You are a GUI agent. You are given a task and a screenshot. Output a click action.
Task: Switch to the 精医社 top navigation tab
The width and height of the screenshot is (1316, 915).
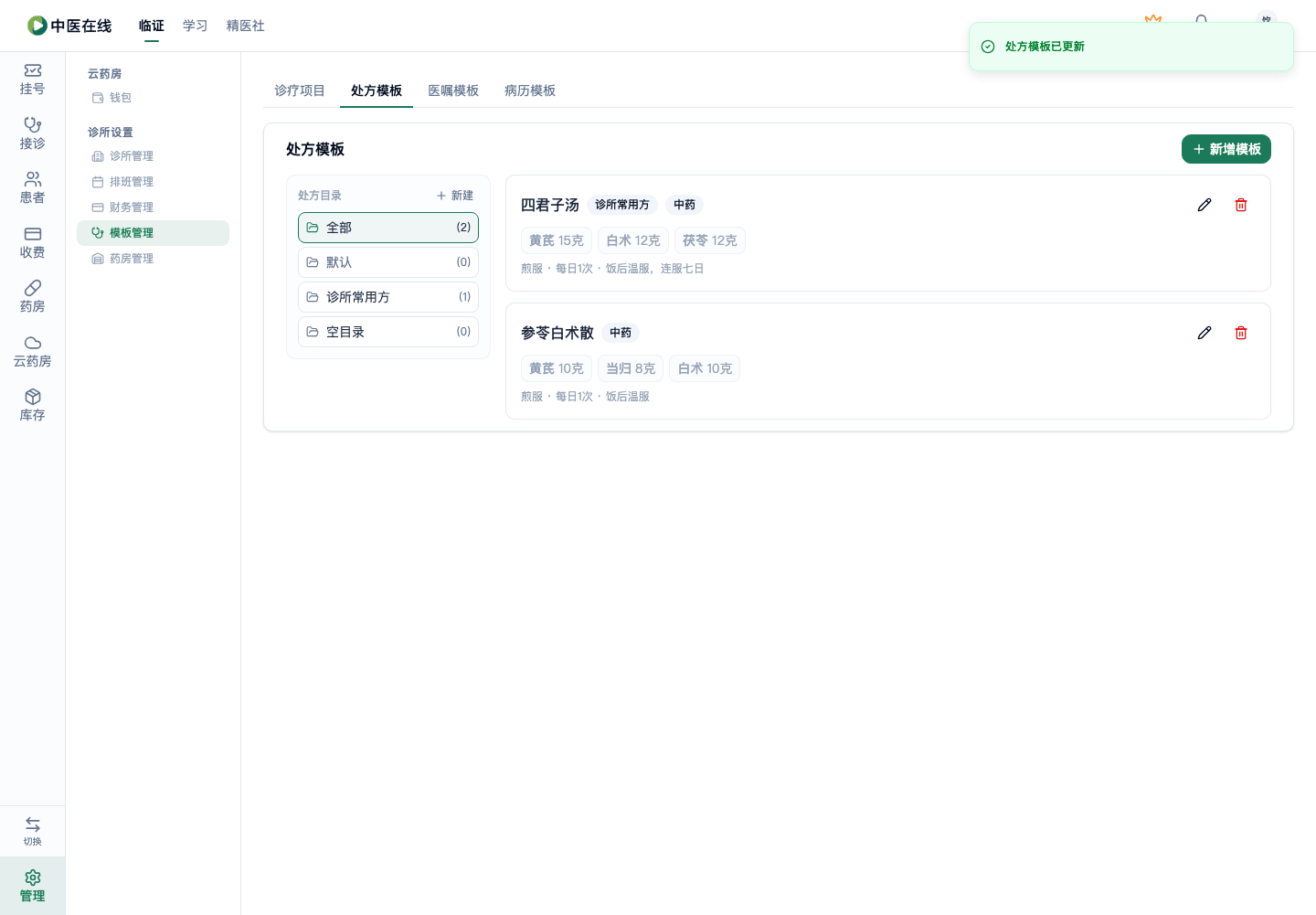246,26
